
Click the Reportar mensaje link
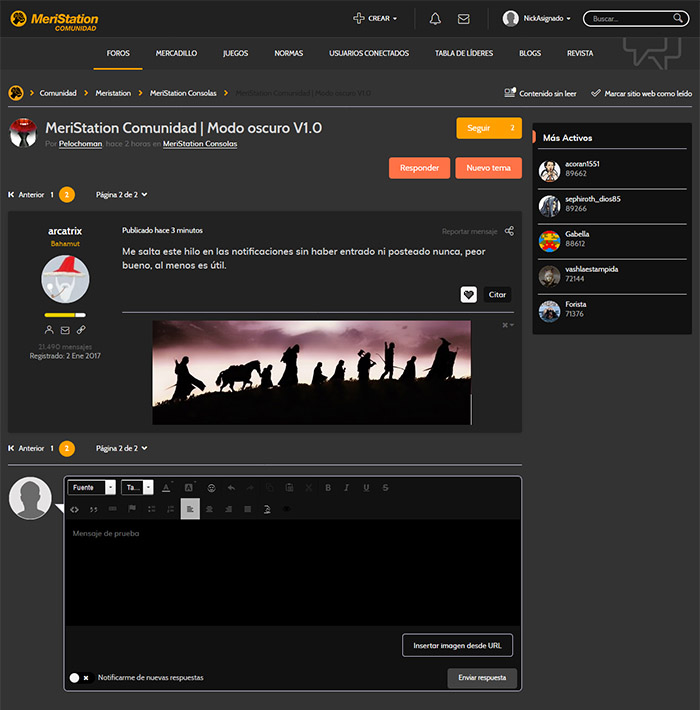(470, 231)
